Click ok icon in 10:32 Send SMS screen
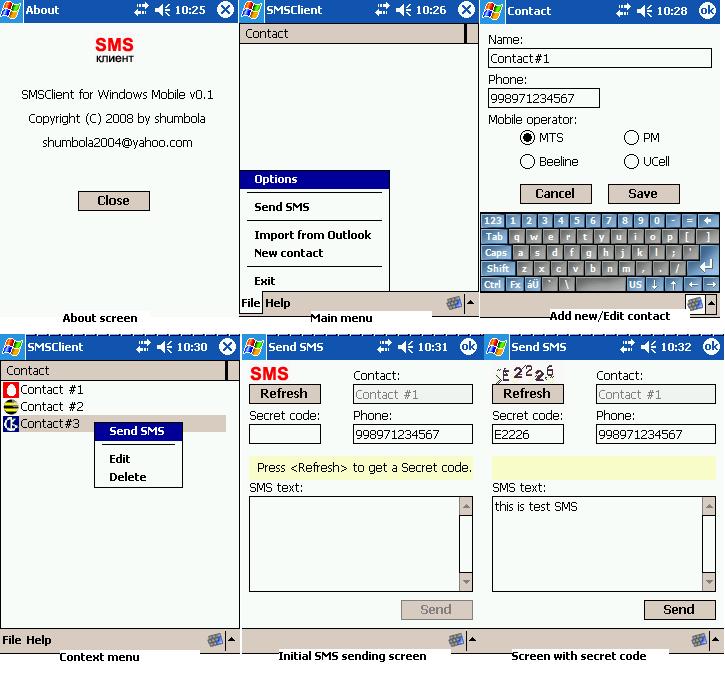This screenshot has width=725, height=674. [x=711, y=346]
